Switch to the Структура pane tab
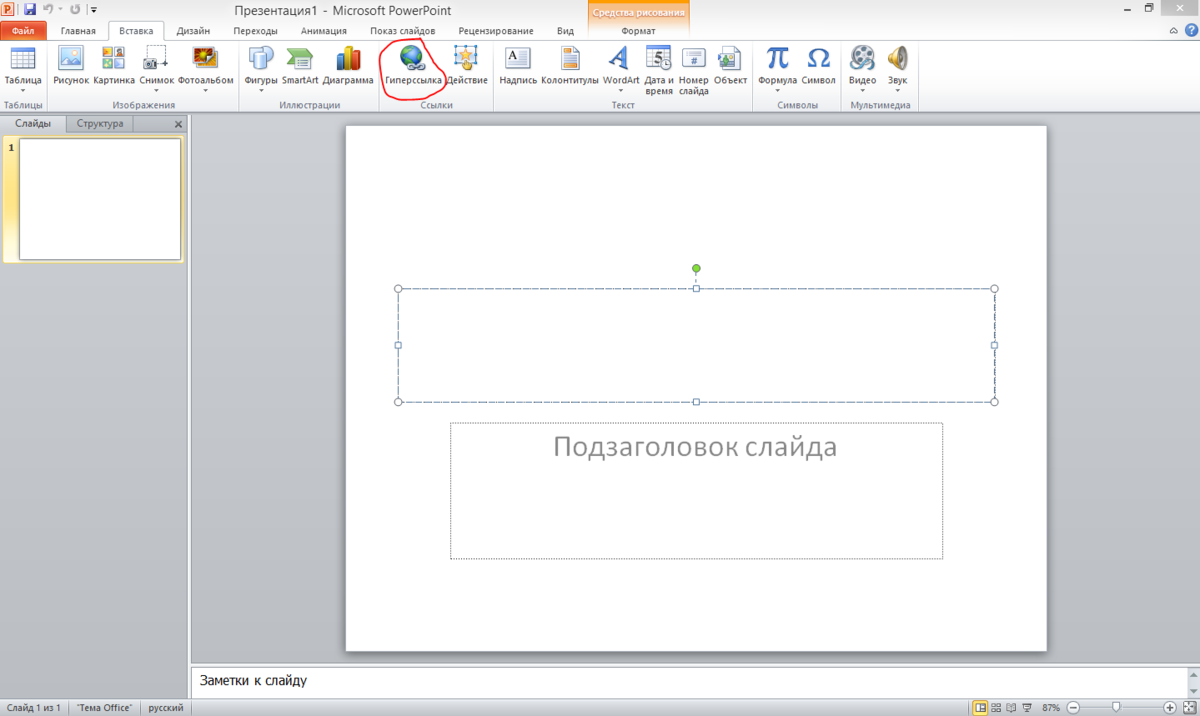Screen dimensions: 1200x716 tap(100, 124)
